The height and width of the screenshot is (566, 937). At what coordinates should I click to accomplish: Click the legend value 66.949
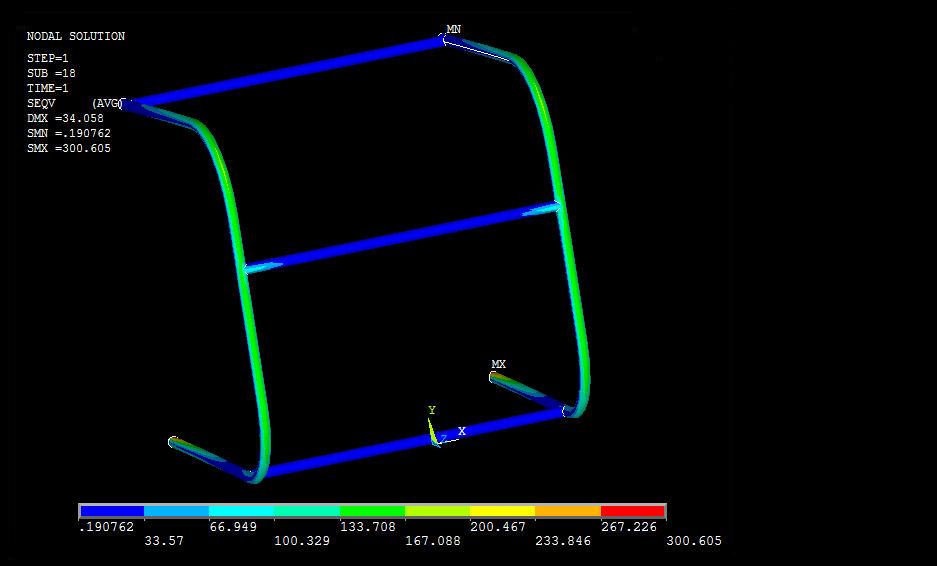tap(233, 527)
